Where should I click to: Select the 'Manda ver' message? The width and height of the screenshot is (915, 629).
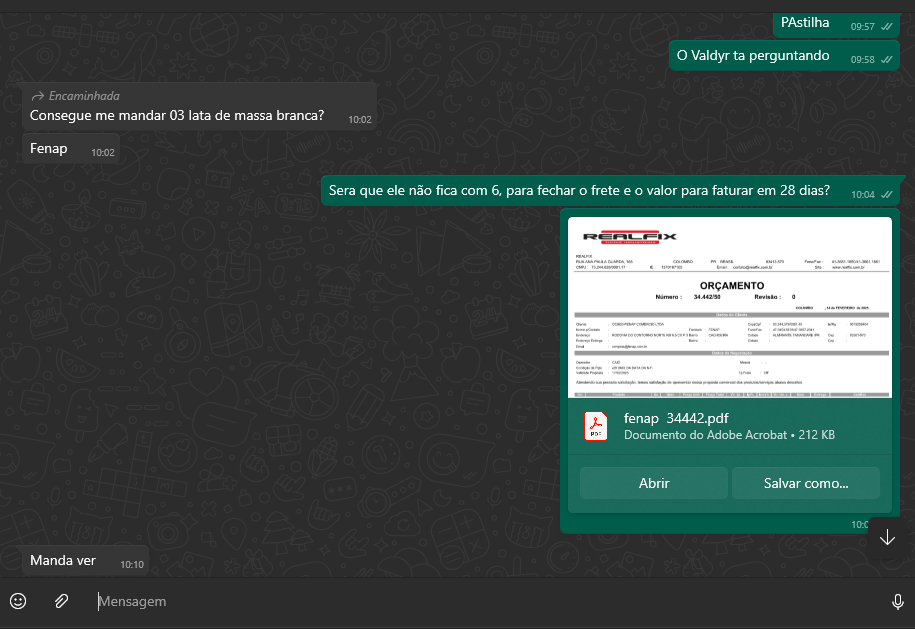[x=63, y=561]
